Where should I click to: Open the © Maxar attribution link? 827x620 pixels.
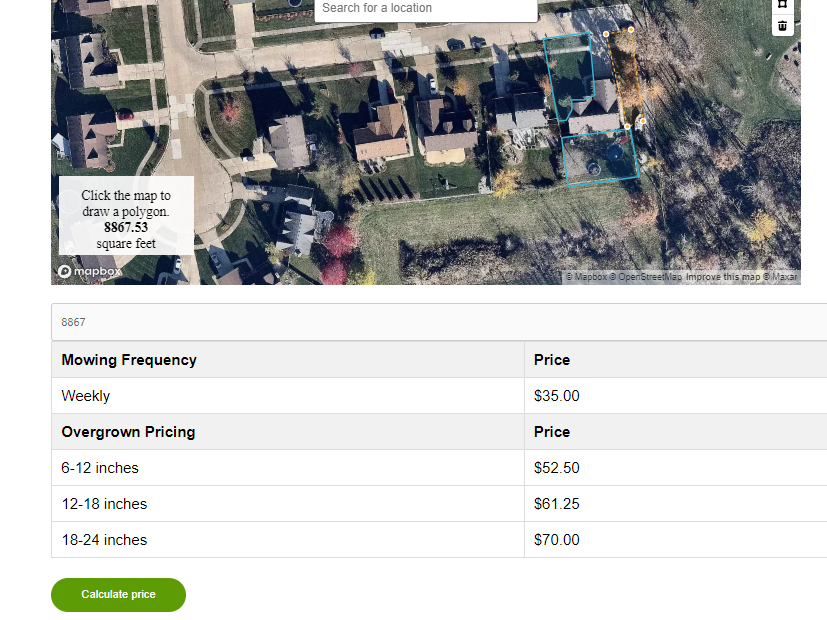781,277
